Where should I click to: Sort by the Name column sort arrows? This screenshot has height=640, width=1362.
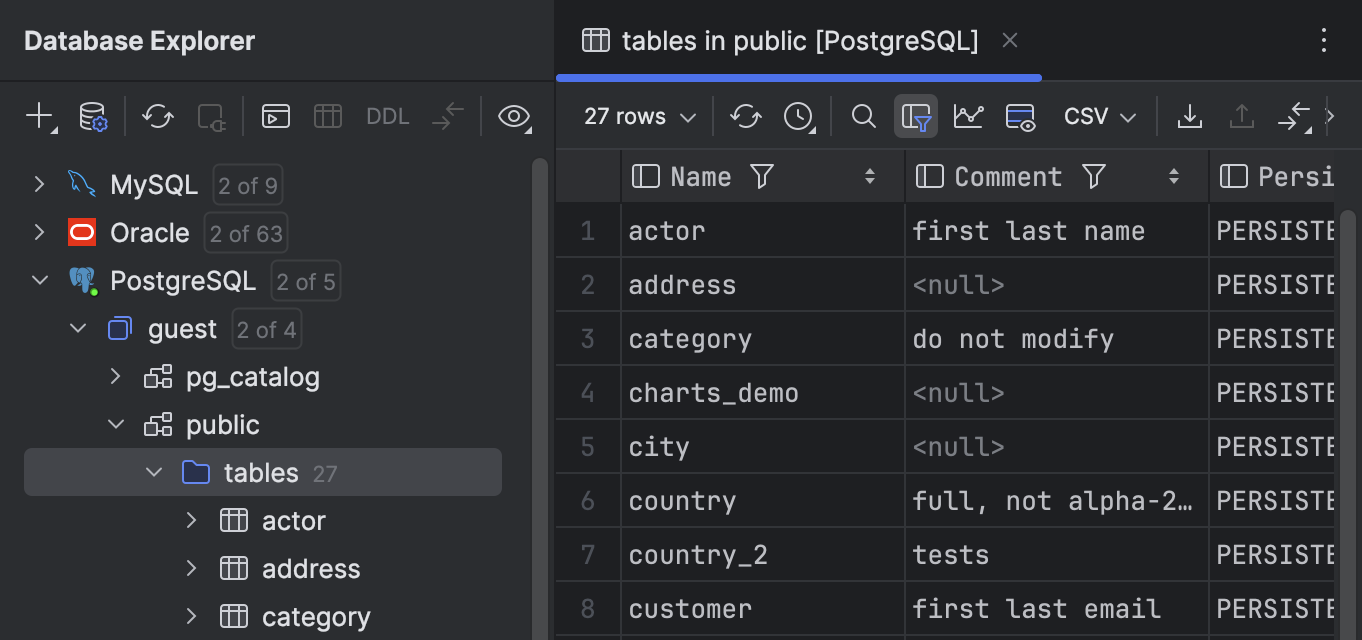(870, 177)
